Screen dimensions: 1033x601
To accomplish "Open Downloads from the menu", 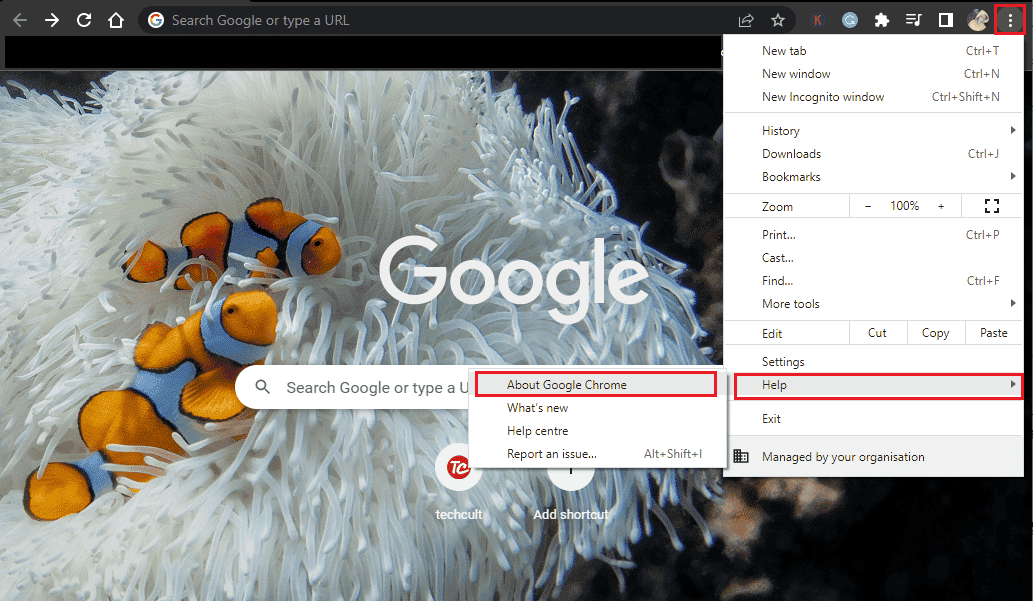I will click(874, 154).
